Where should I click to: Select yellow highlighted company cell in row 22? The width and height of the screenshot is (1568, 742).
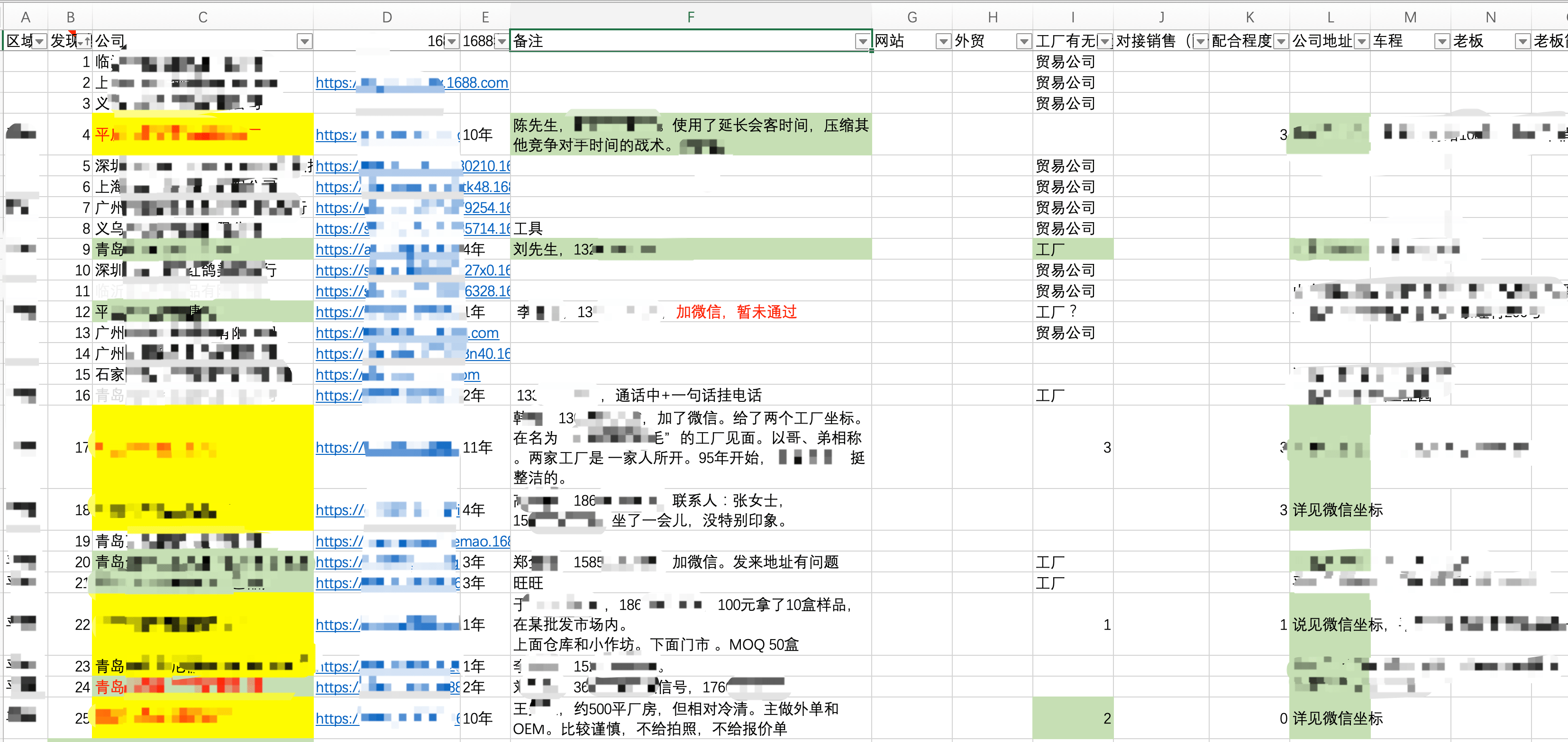click(x=203, y=624)
